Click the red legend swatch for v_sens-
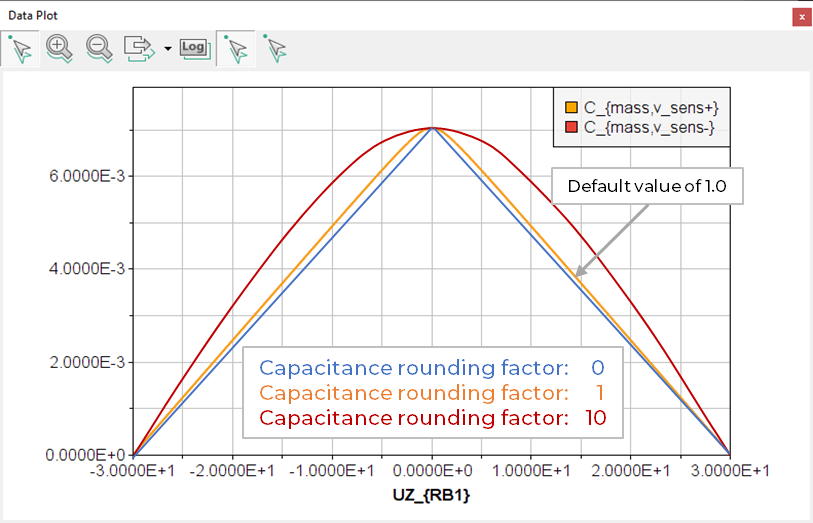The height and width of the screenshot is (523, 813). (572, 127)
